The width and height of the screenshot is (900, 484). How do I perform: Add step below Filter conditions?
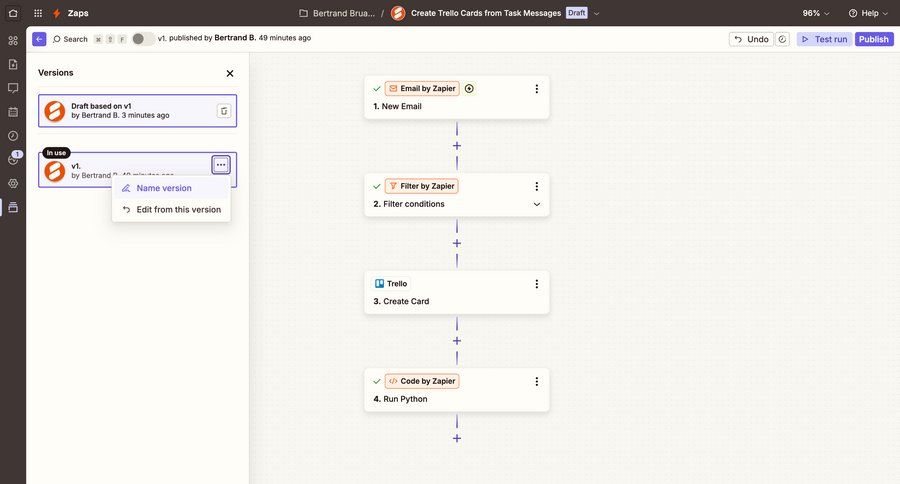457,243
